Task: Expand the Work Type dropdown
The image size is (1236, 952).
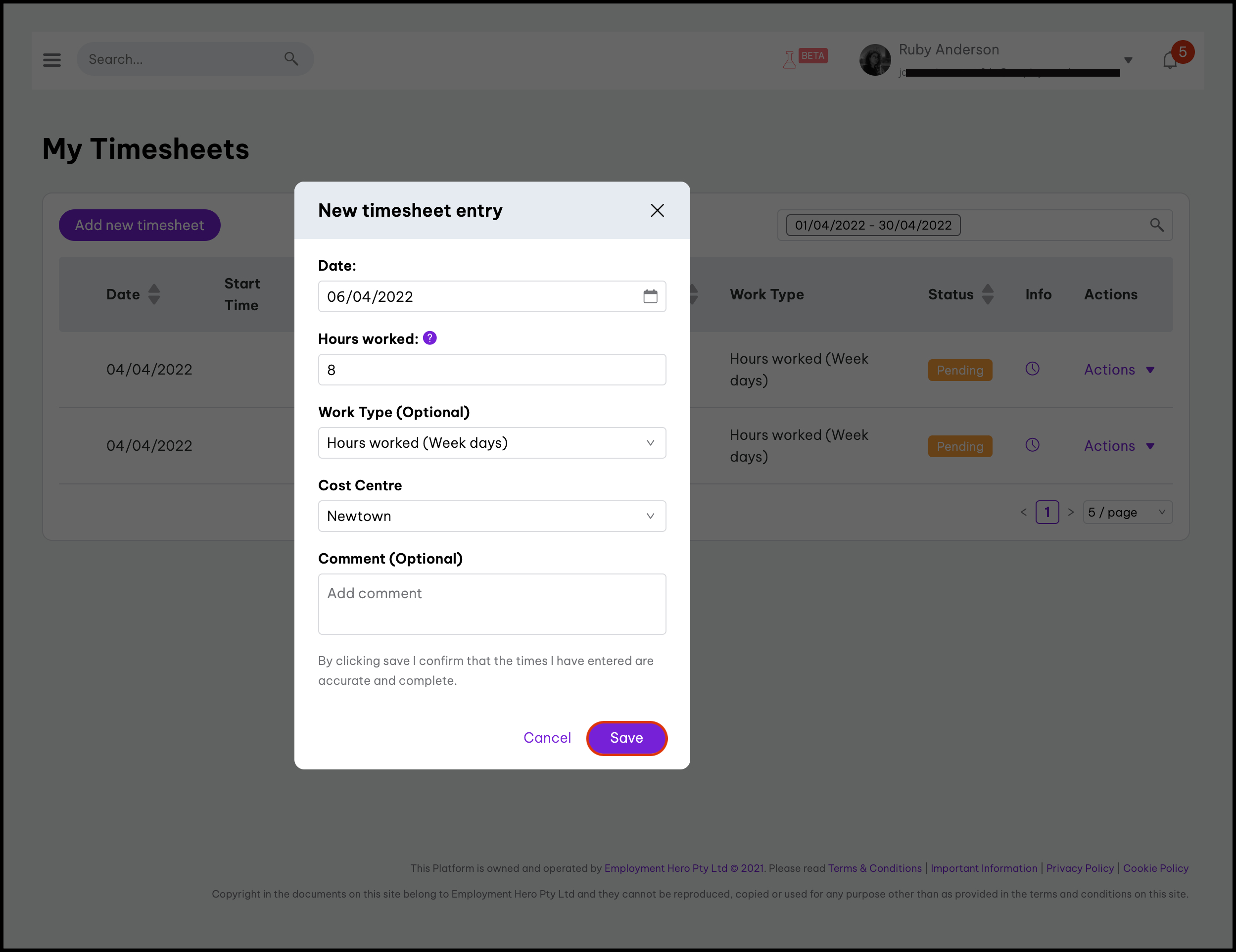Action: click(492, 443)
